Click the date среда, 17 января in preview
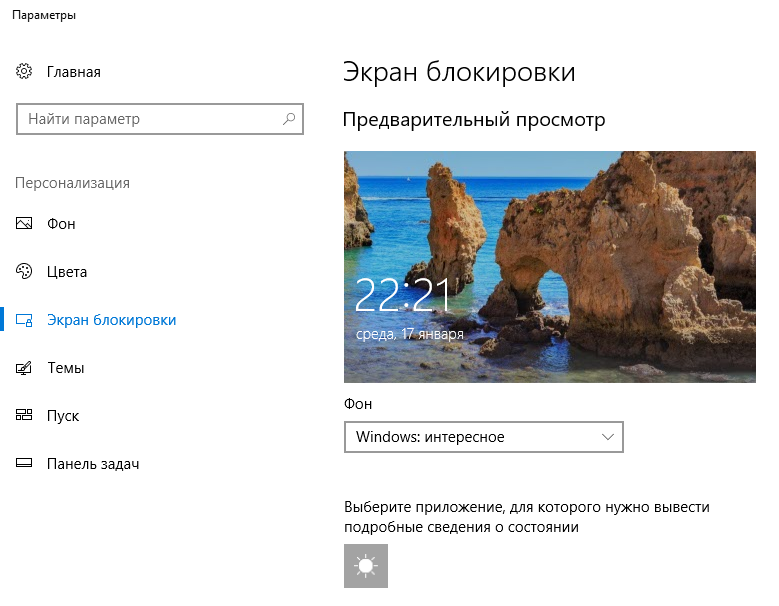The image size is (779, 606). click(410, 334)
